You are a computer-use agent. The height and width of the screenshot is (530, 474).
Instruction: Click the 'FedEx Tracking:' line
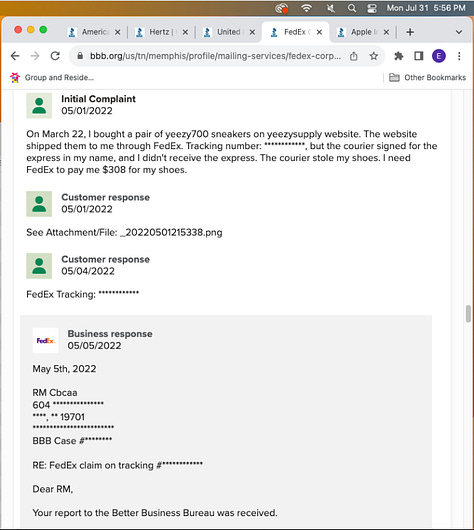(x=82, y=294)
